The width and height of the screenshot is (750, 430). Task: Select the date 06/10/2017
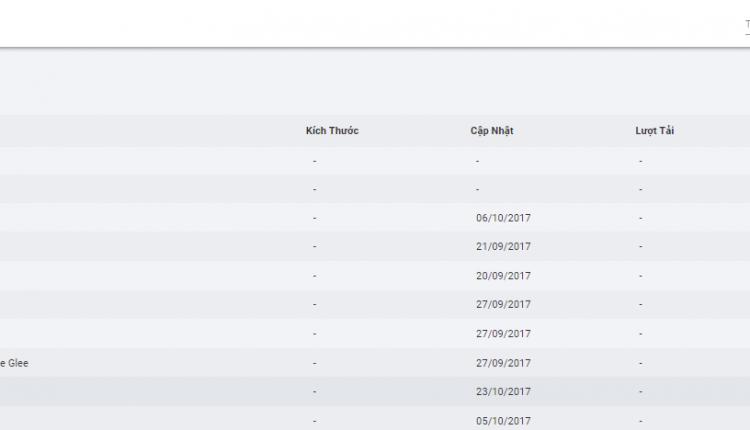click(x=503, y=218)
